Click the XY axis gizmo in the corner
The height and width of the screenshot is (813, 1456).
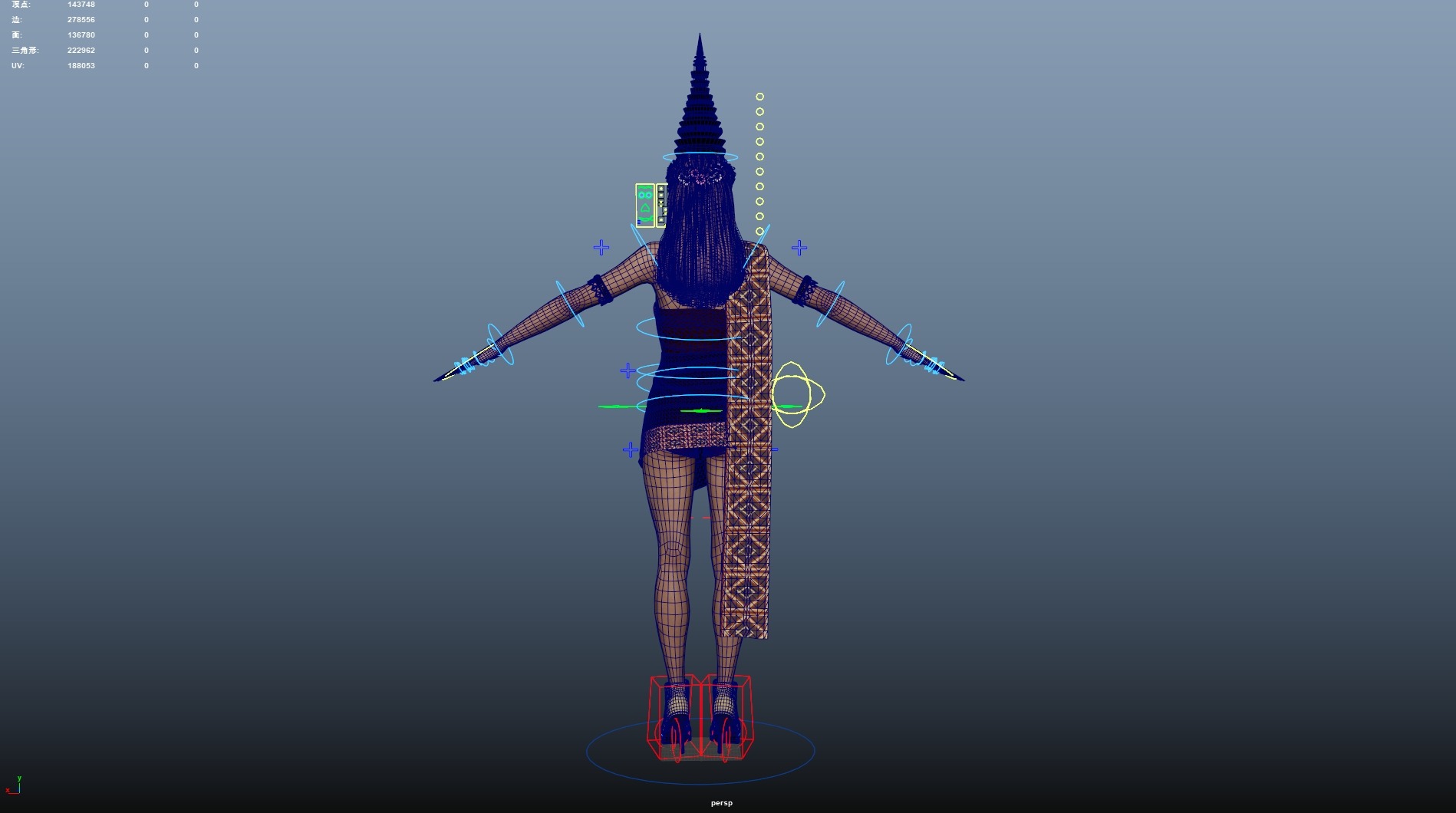14,785
